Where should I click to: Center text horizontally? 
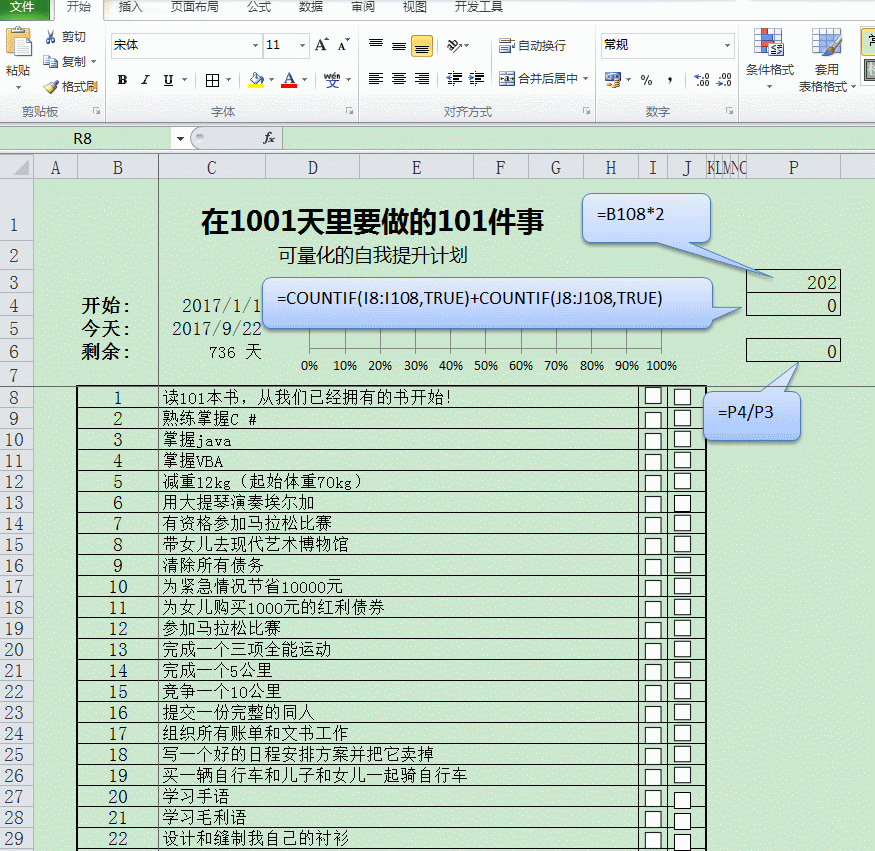(x=398, y=79)
